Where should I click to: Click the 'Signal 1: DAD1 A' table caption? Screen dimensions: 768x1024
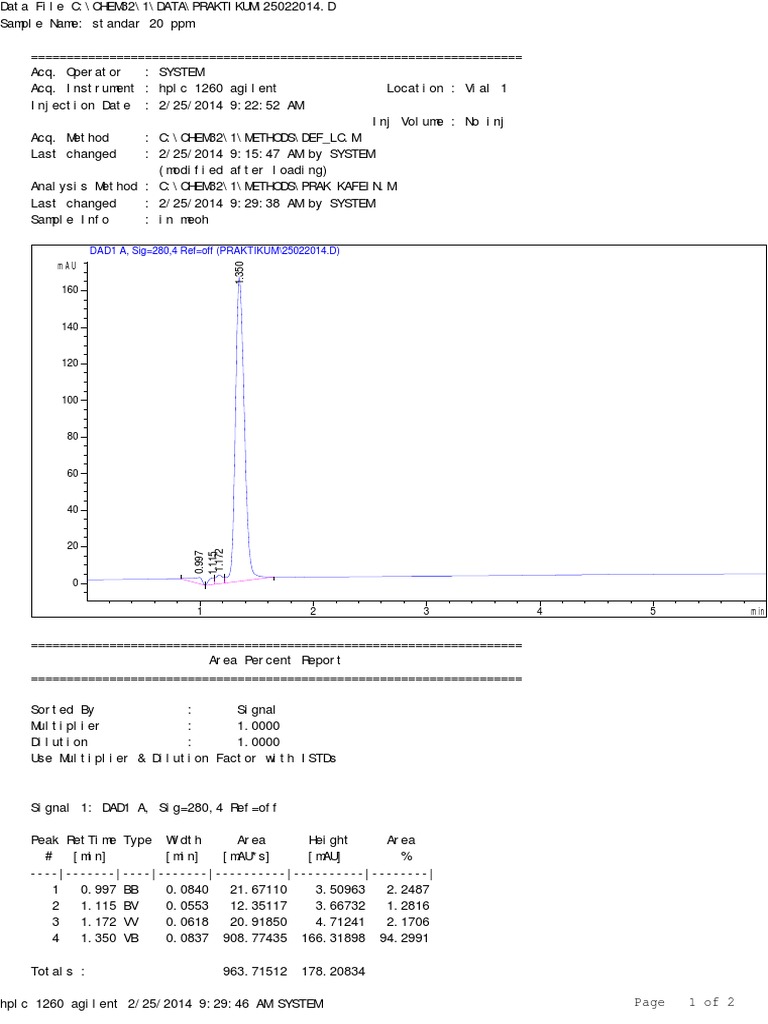(x=154, y=808)
